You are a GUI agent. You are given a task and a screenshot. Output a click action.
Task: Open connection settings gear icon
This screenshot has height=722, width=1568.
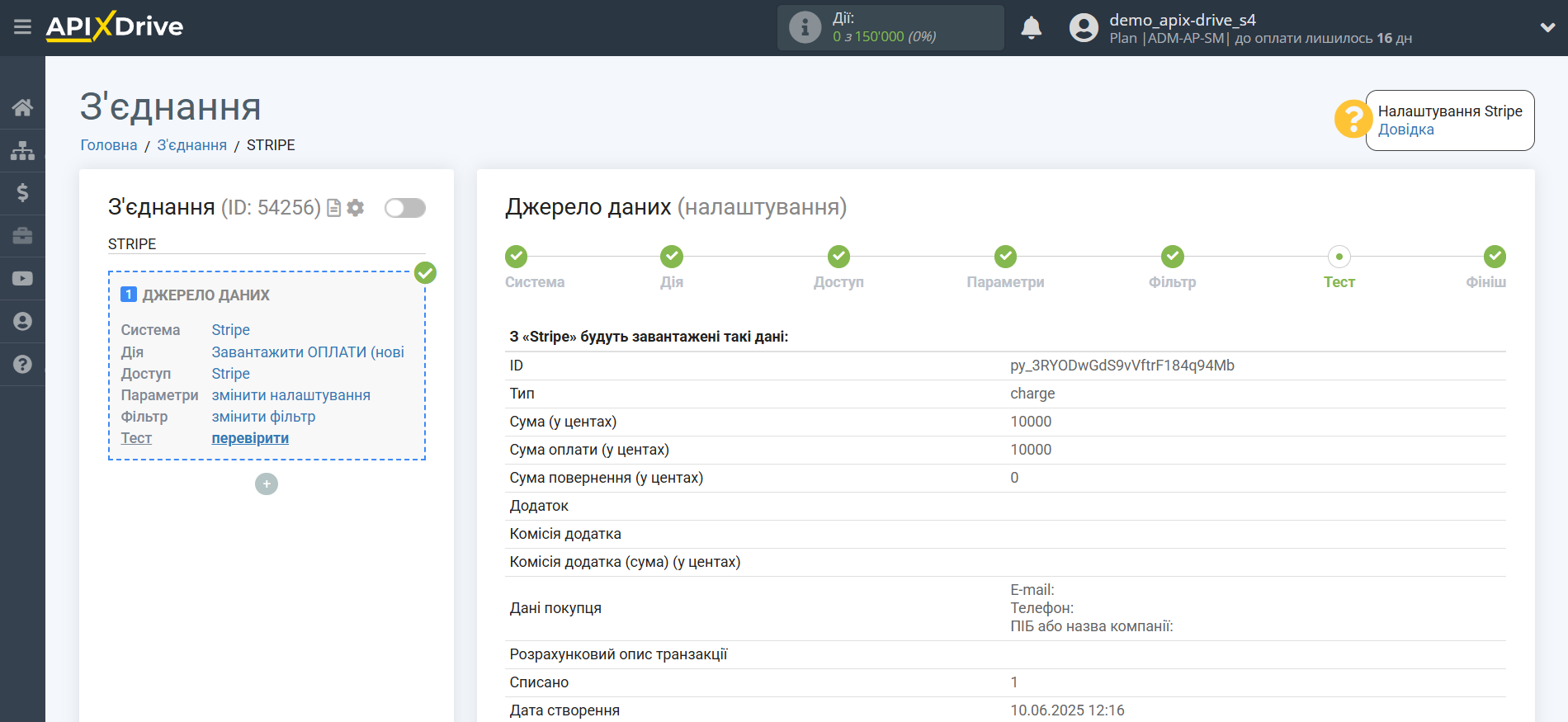[356, 208]
